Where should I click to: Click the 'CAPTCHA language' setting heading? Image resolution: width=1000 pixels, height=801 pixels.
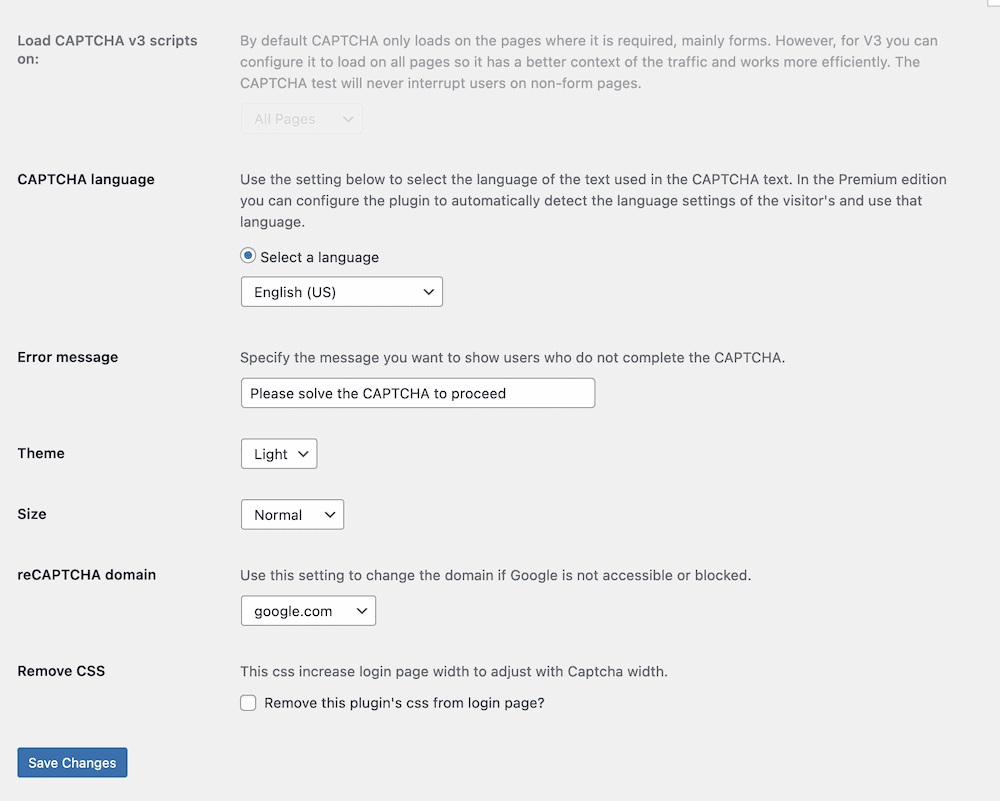coord(86,180)
